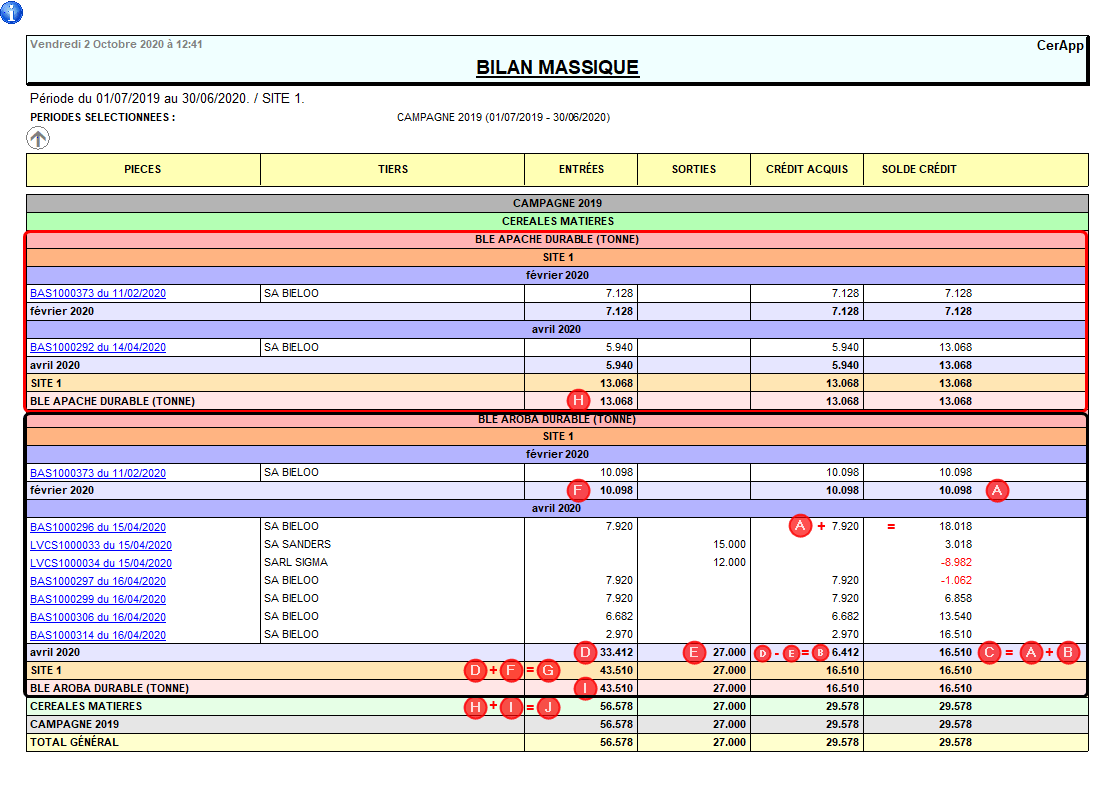
Task: Click the blue information icon at top-left
Action: [x=12, y=13]
